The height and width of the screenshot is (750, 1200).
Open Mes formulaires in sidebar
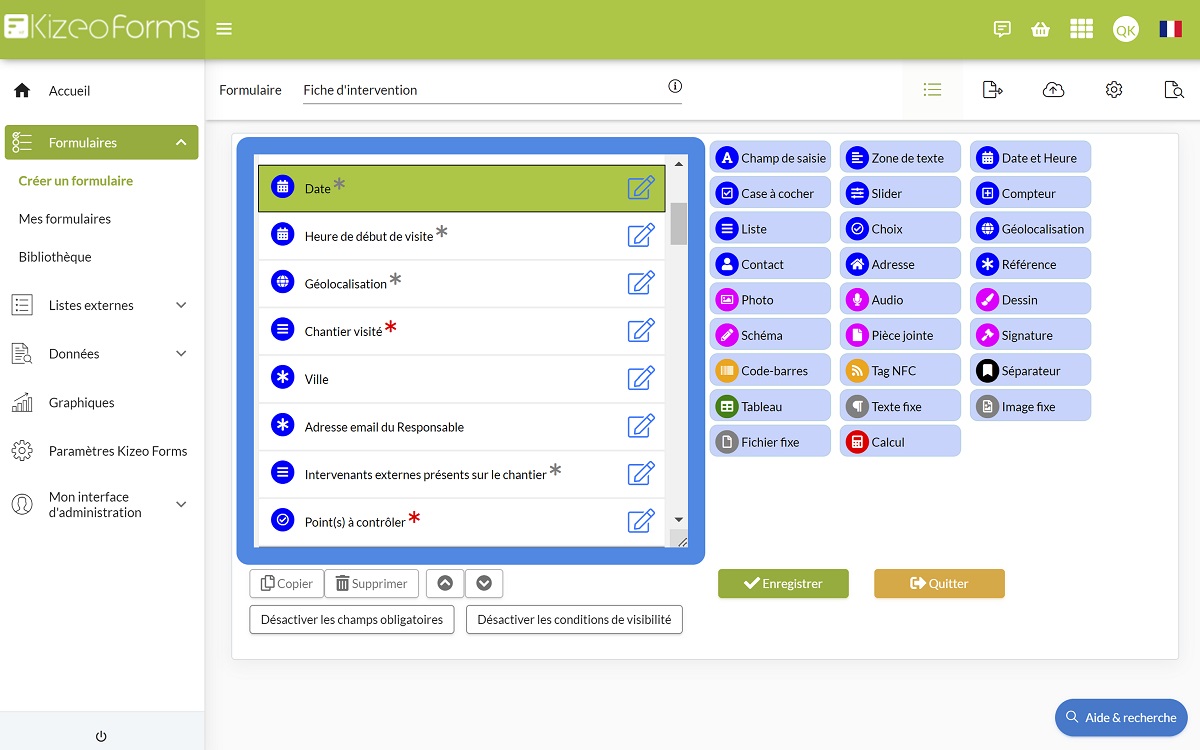point(65,219)
